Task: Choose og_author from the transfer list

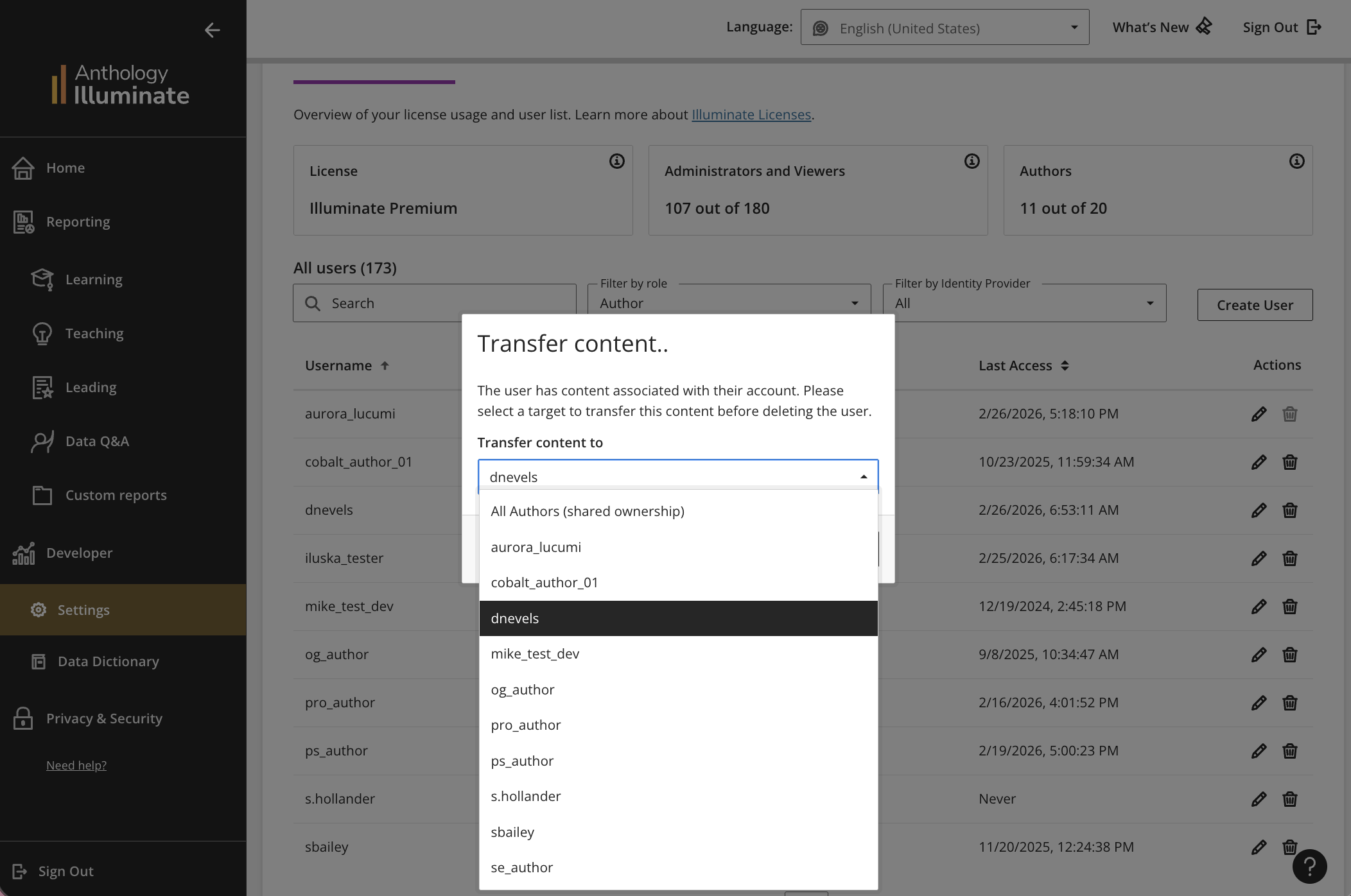Action: [523, 690]
